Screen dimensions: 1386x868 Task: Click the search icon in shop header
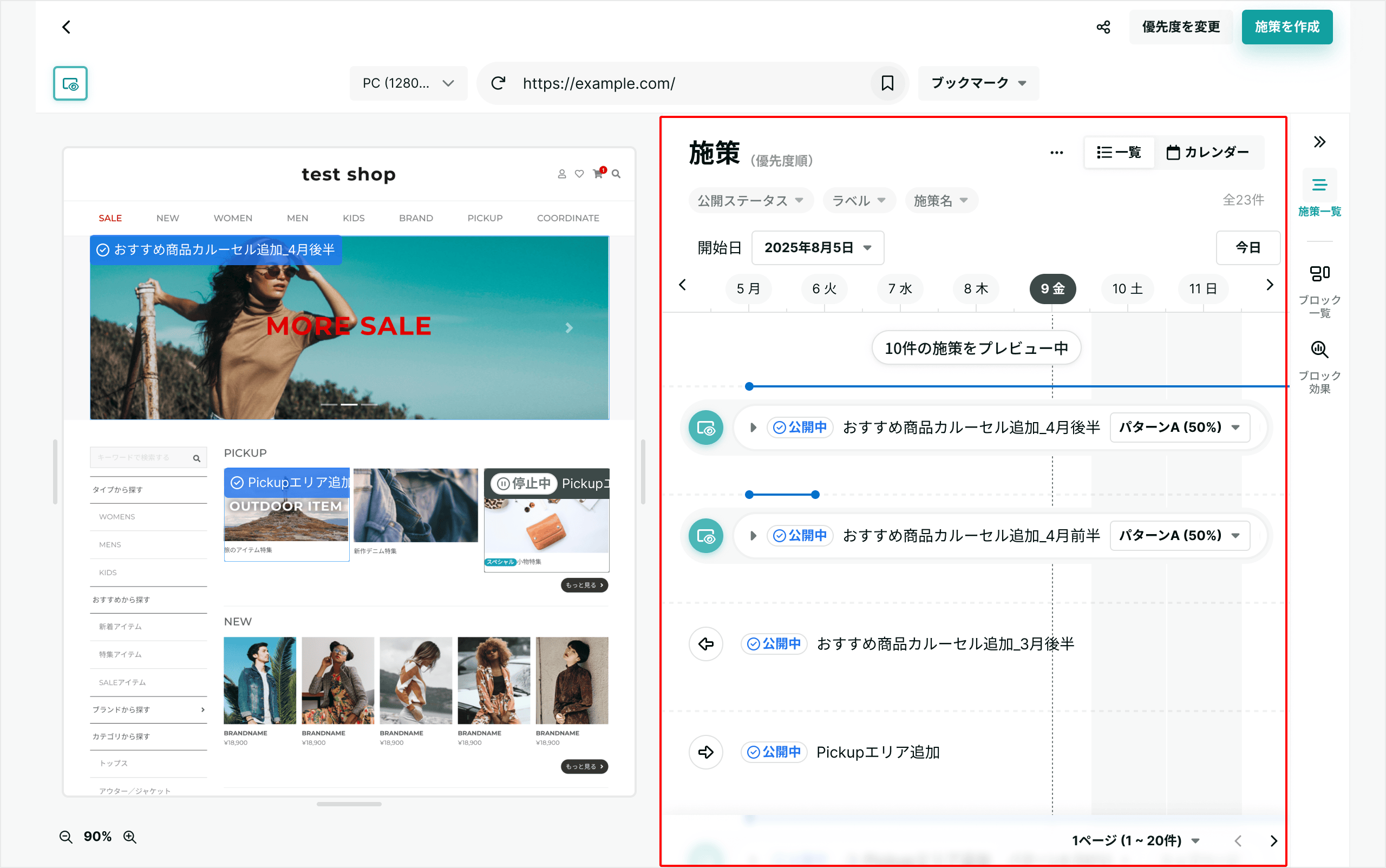click(616, 174)
